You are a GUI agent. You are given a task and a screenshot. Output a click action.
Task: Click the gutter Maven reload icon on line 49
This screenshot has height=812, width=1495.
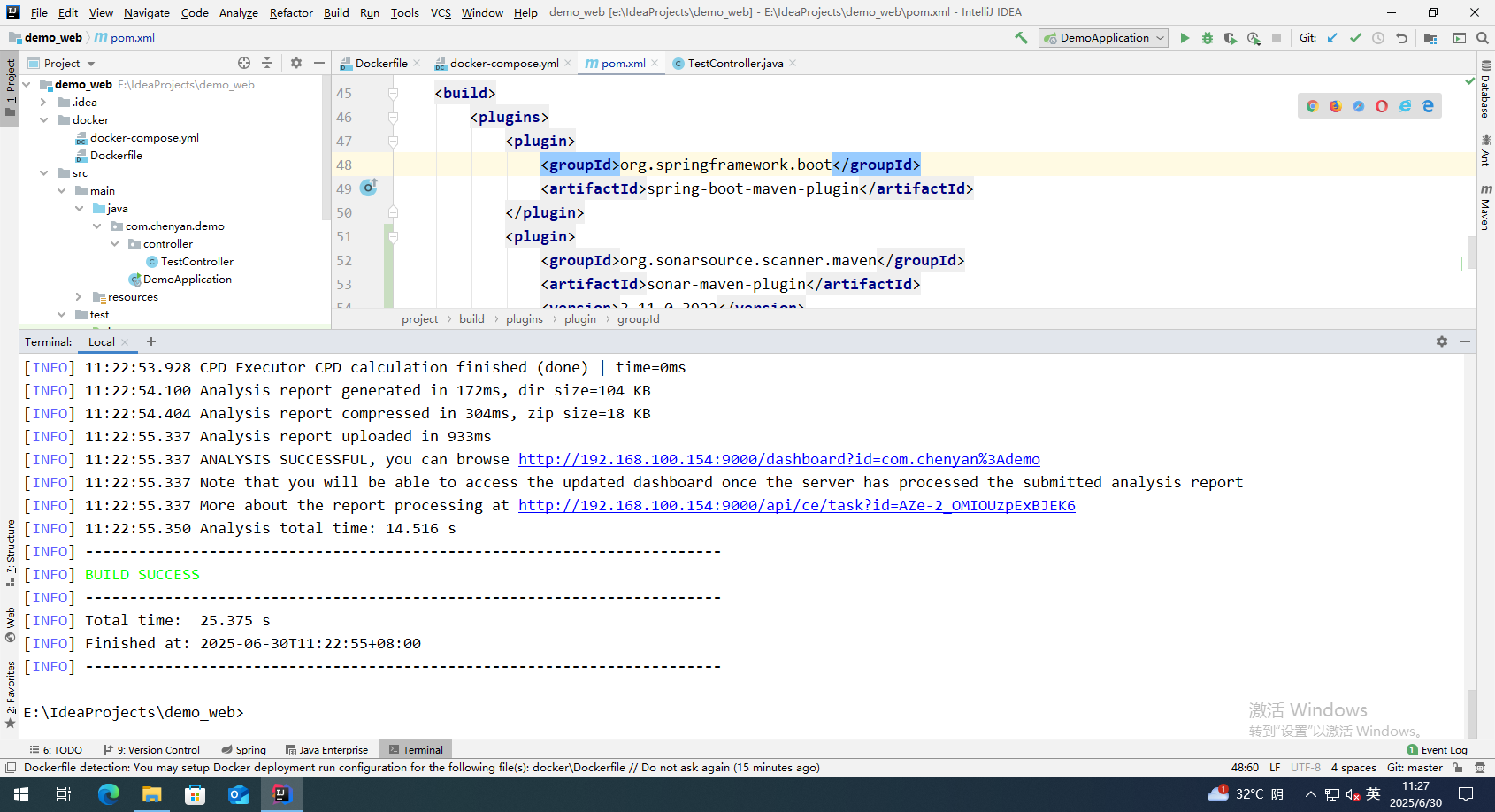tap(369, 188)
